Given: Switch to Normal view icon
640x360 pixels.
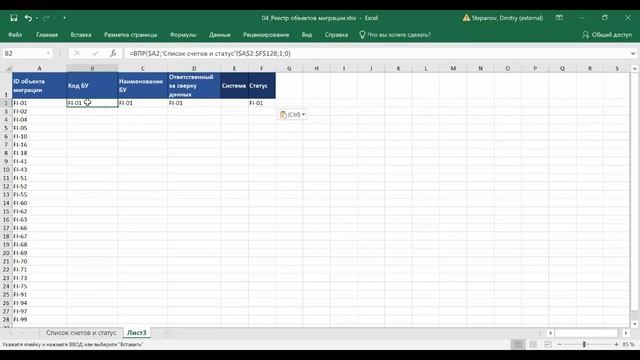Looking at the screenshot, I should [518, 344].
